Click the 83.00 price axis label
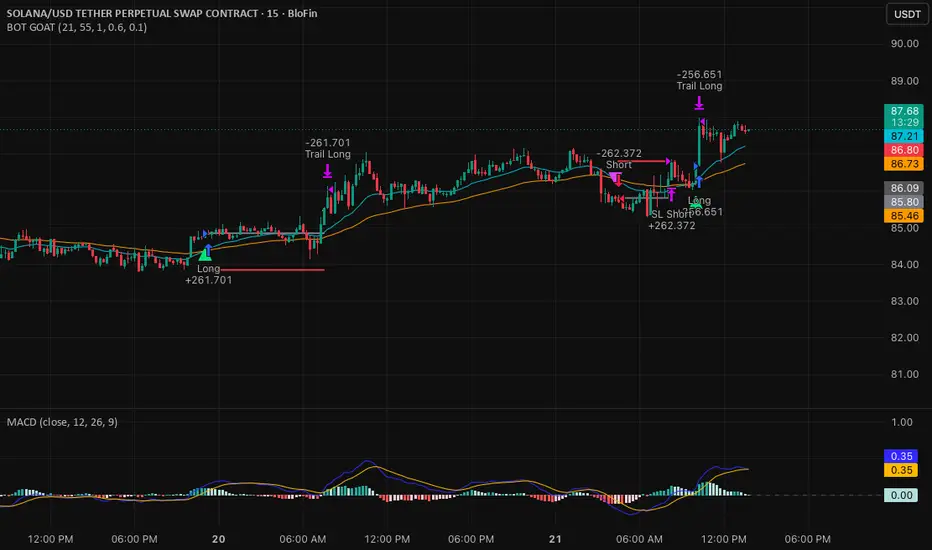The image size is (932, 550). [x=905, y=301]
